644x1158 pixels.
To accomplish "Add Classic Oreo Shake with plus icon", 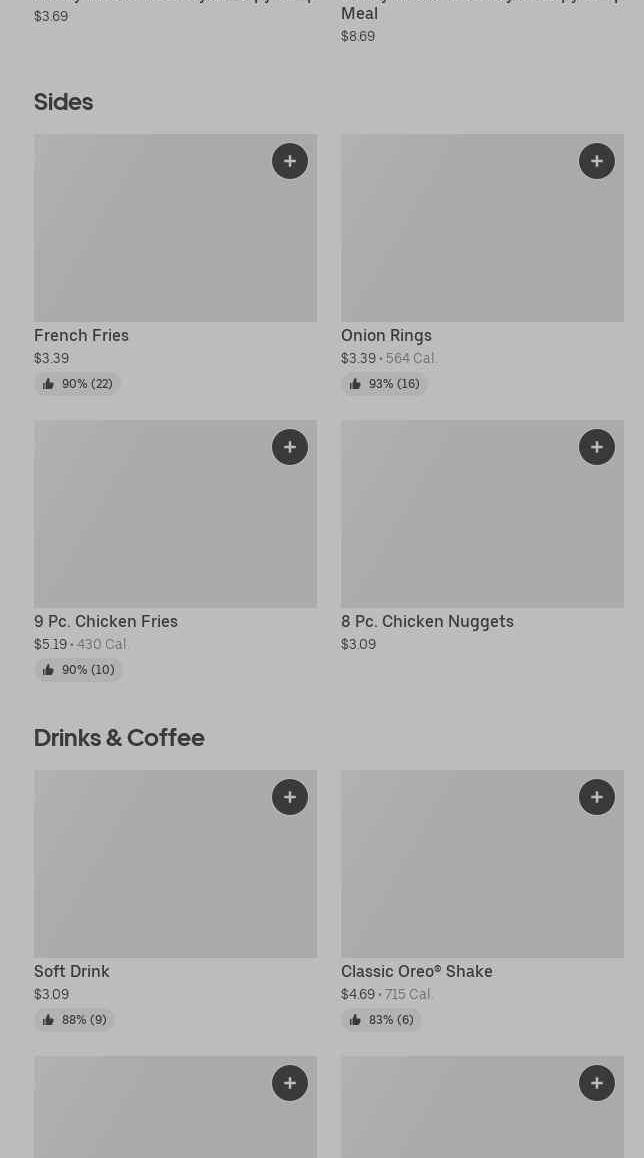I will (x=597, y=797).
